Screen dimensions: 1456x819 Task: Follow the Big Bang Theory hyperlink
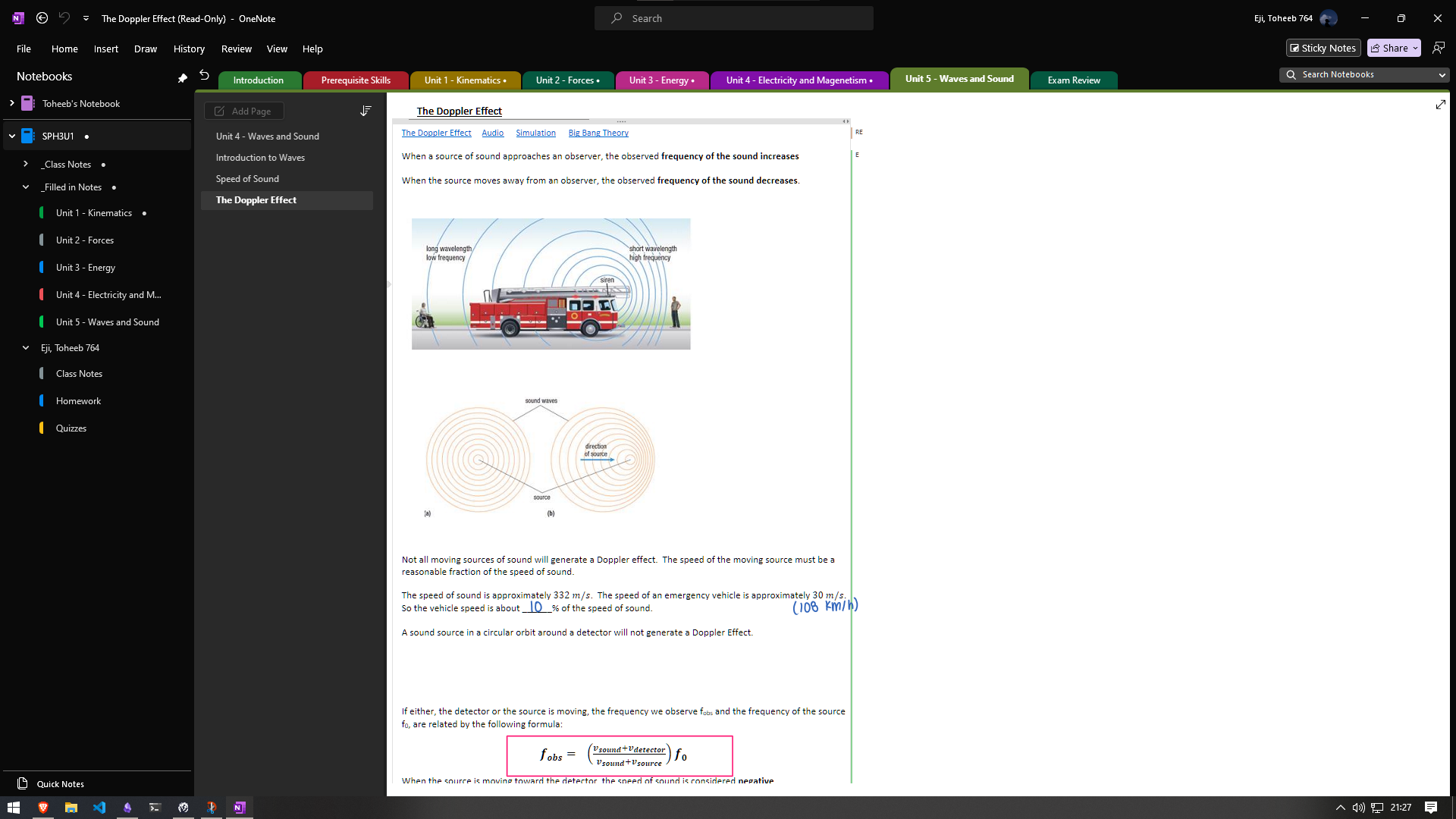[598, 133]
